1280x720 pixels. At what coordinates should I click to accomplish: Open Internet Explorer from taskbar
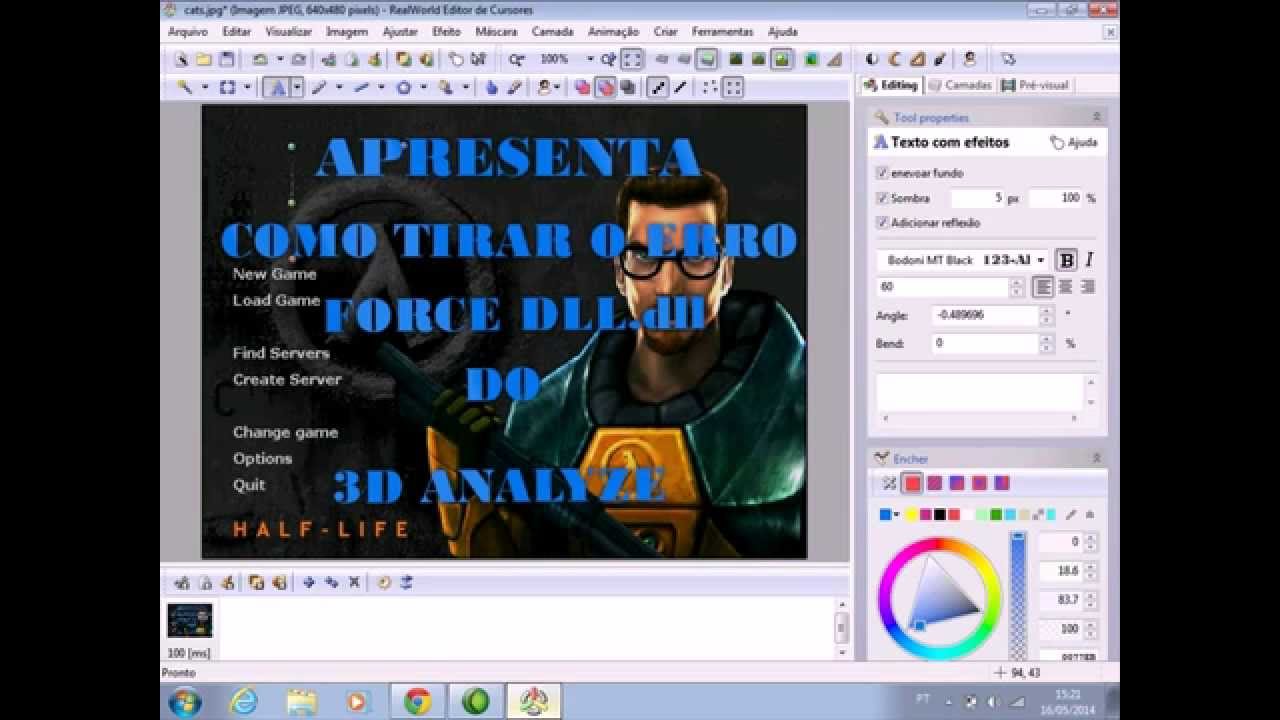point(243,702)
